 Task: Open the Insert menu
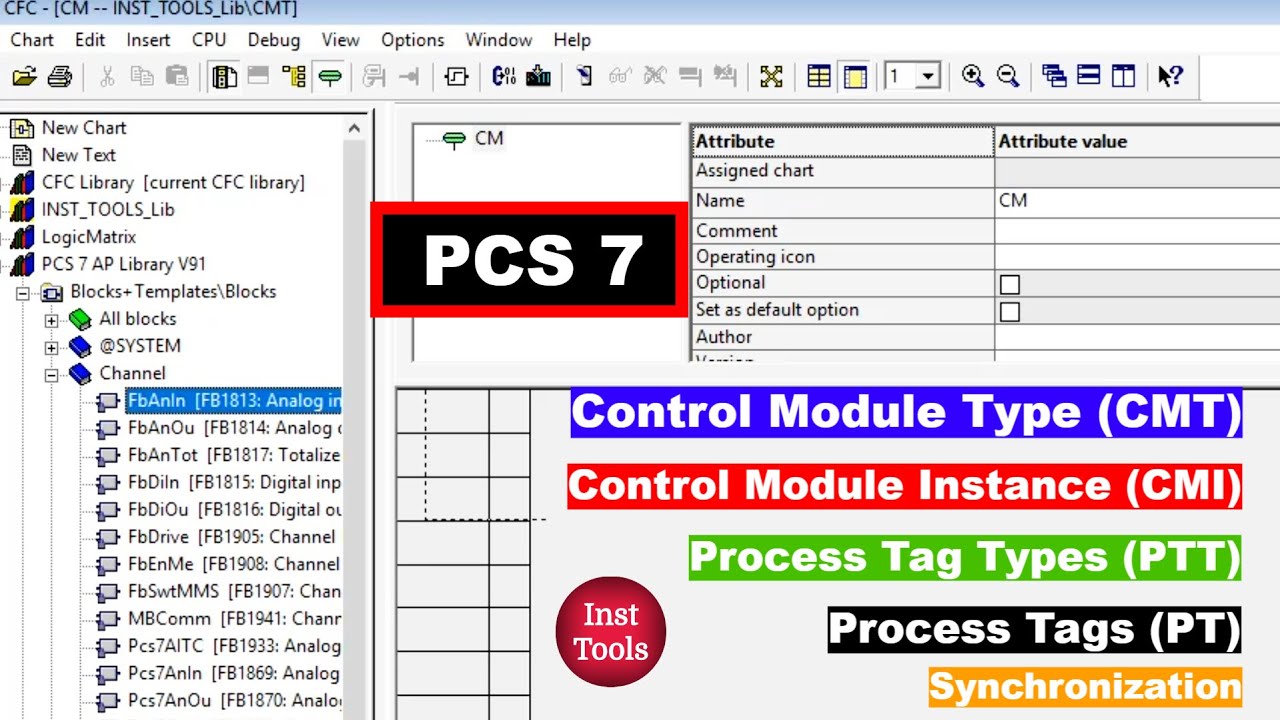click(x=148, y=40)
